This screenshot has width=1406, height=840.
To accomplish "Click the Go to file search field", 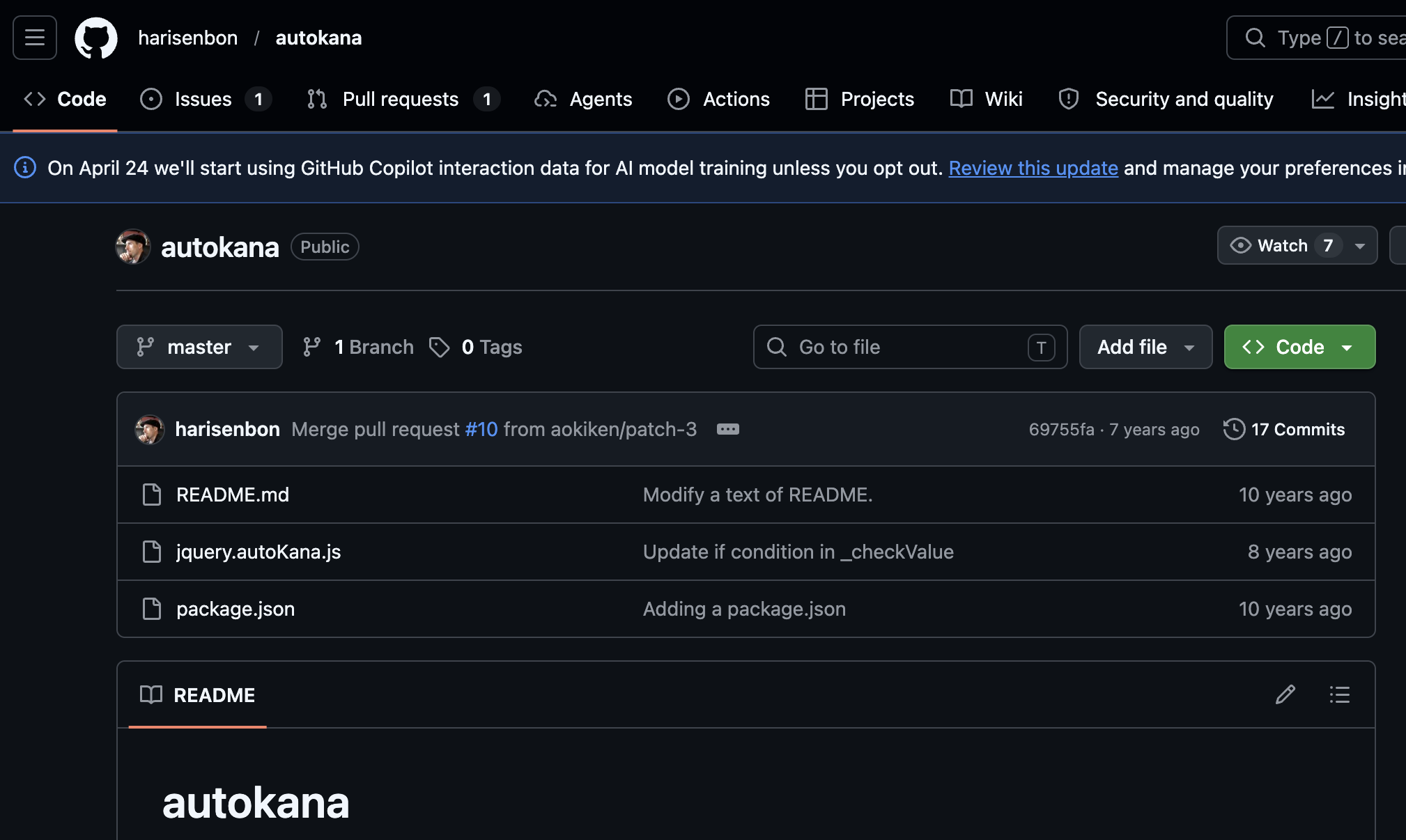I will (x=910, y=347).
